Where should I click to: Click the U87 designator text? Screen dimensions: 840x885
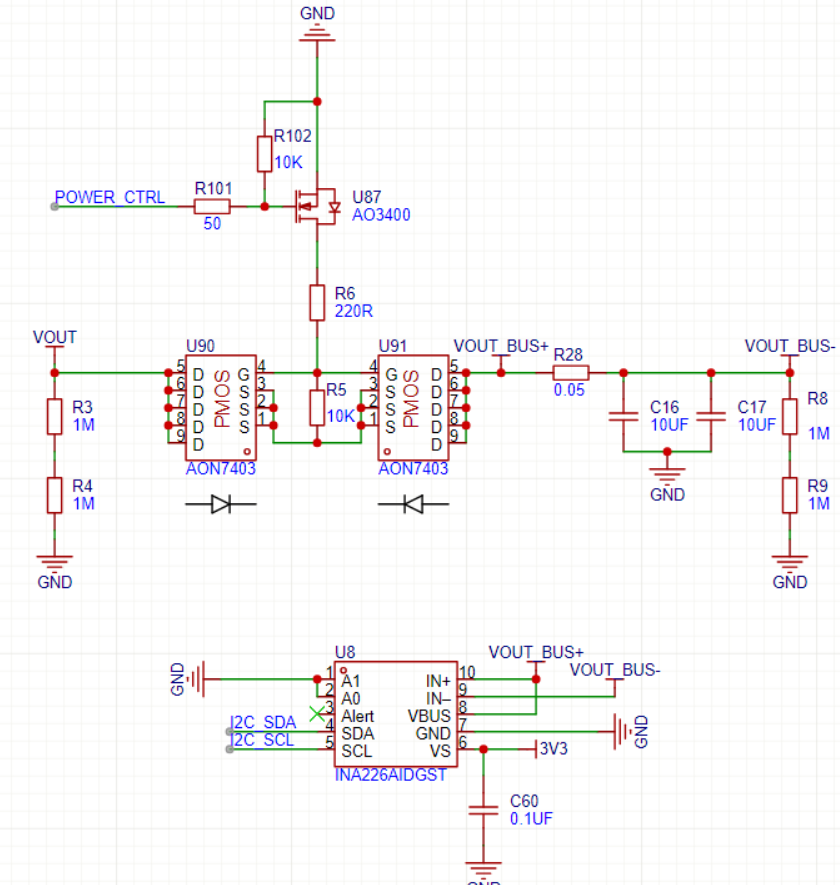[x=366, y=197]
